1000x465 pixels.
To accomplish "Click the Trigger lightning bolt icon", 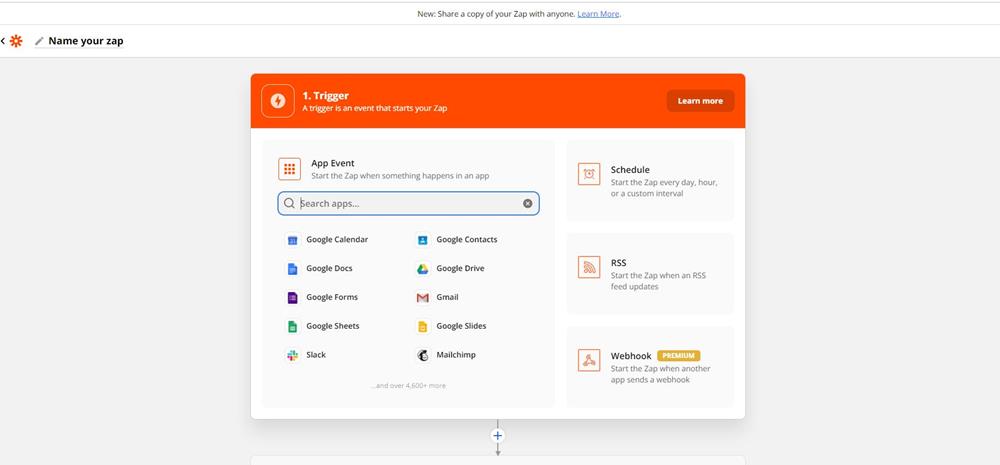I will [277, 101].
